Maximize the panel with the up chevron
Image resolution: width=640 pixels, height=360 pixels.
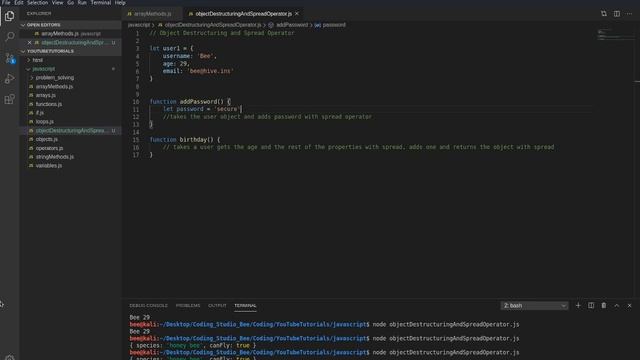click(x=617, y=305)
